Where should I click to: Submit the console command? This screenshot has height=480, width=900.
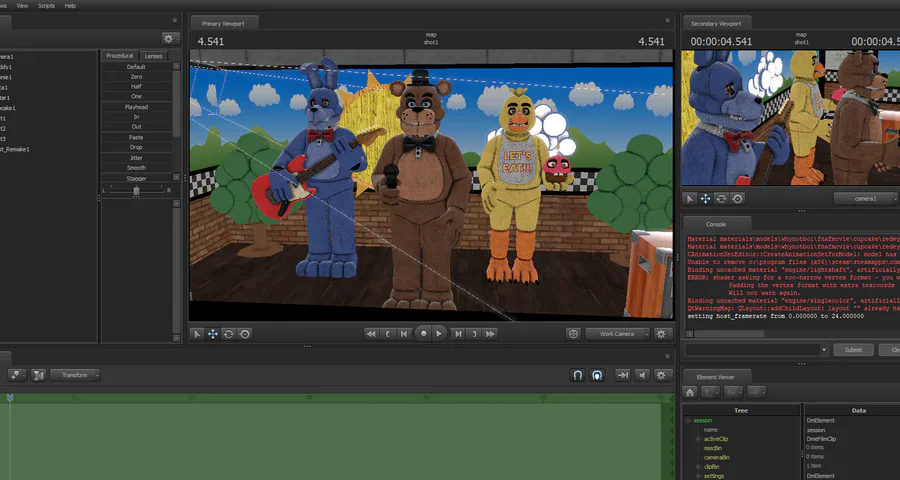pos(853,350)
